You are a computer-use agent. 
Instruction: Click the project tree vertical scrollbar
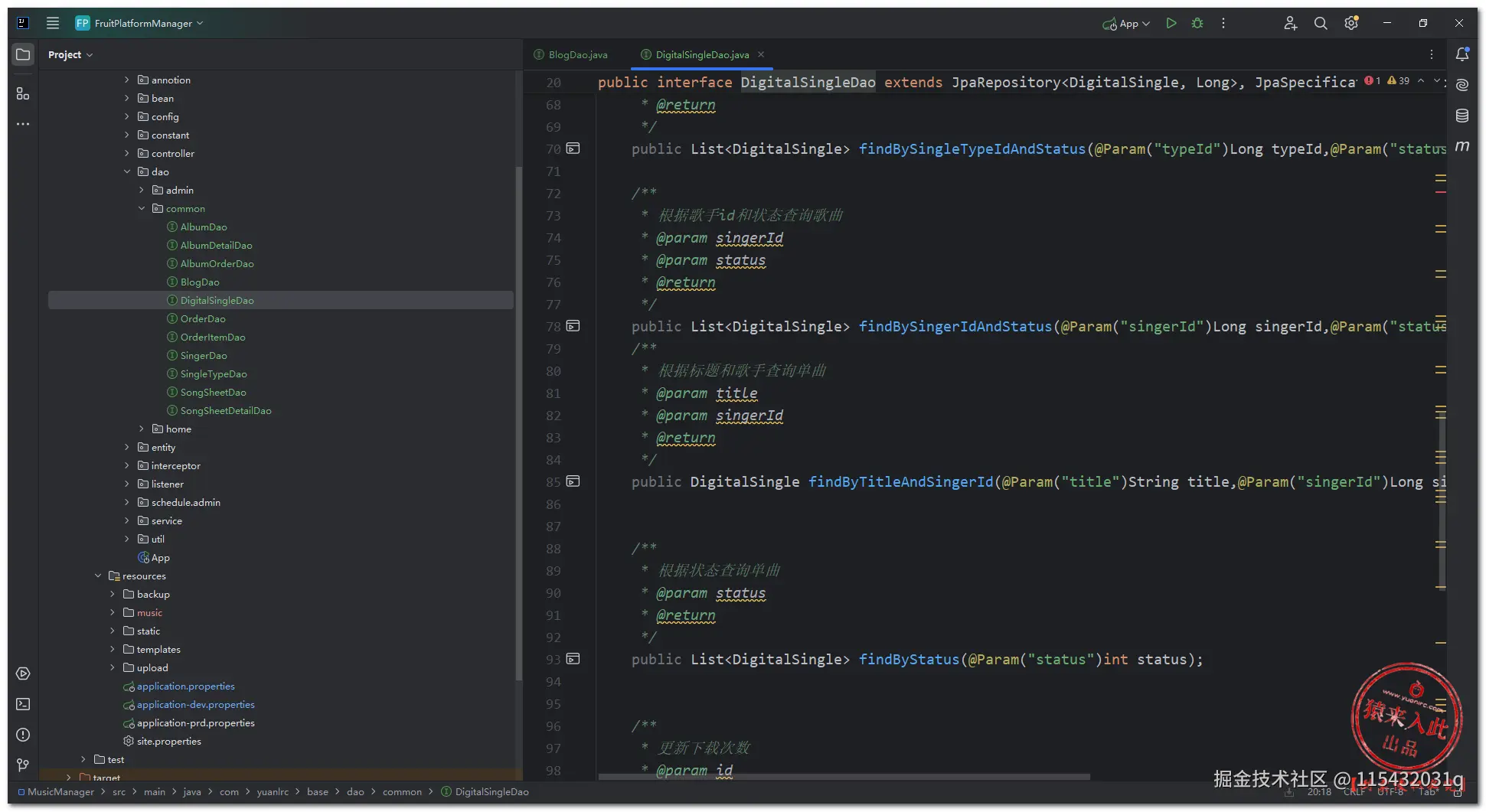point(518,423)
